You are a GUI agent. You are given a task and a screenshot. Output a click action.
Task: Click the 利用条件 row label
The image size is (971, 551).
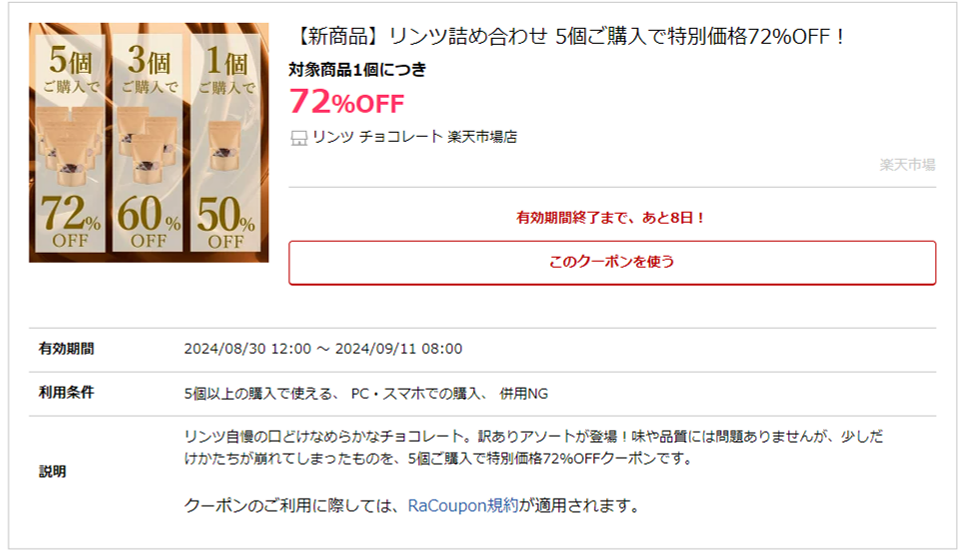[66, 393]
